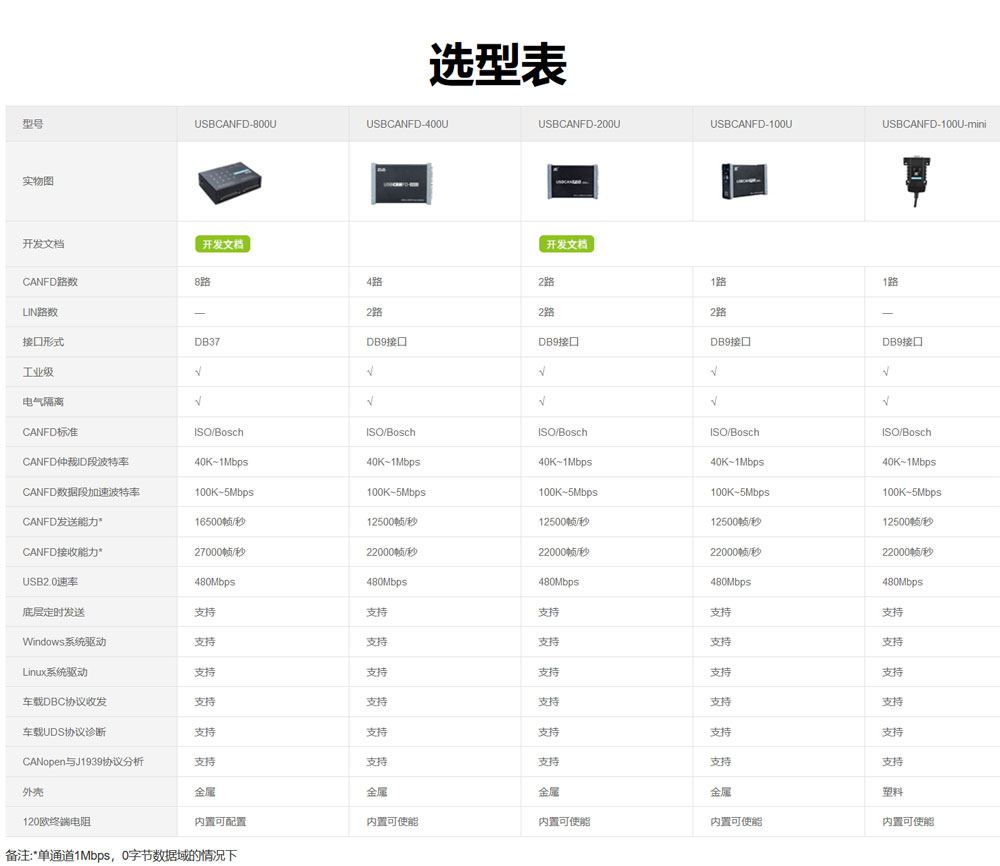
Task: Click 金属 shell cell for USBCANFD-800U
Action: (x=205, y=792)
